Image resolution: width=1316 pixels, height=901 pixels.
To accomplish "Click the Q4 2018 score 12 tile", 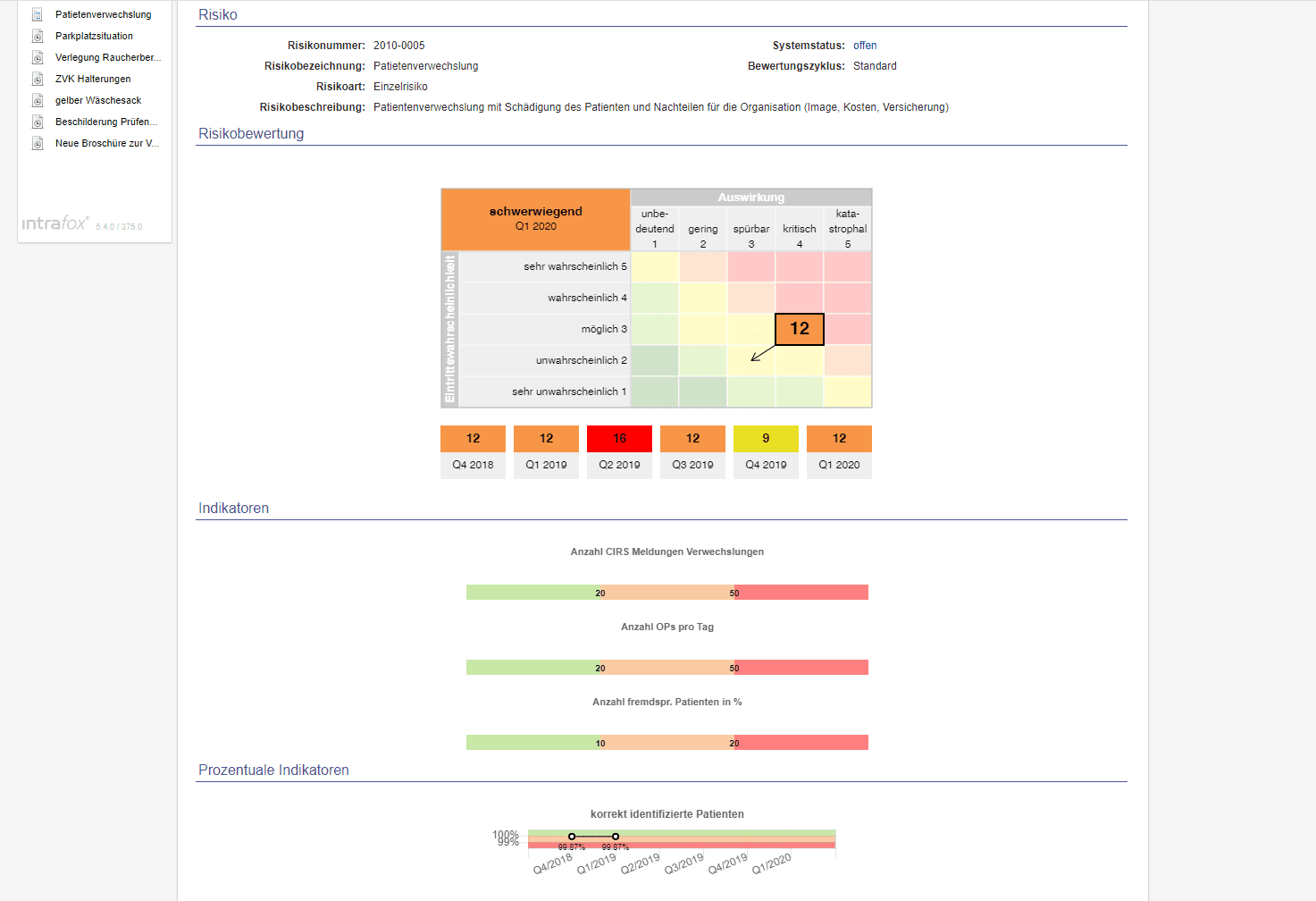I will (473, 438).
